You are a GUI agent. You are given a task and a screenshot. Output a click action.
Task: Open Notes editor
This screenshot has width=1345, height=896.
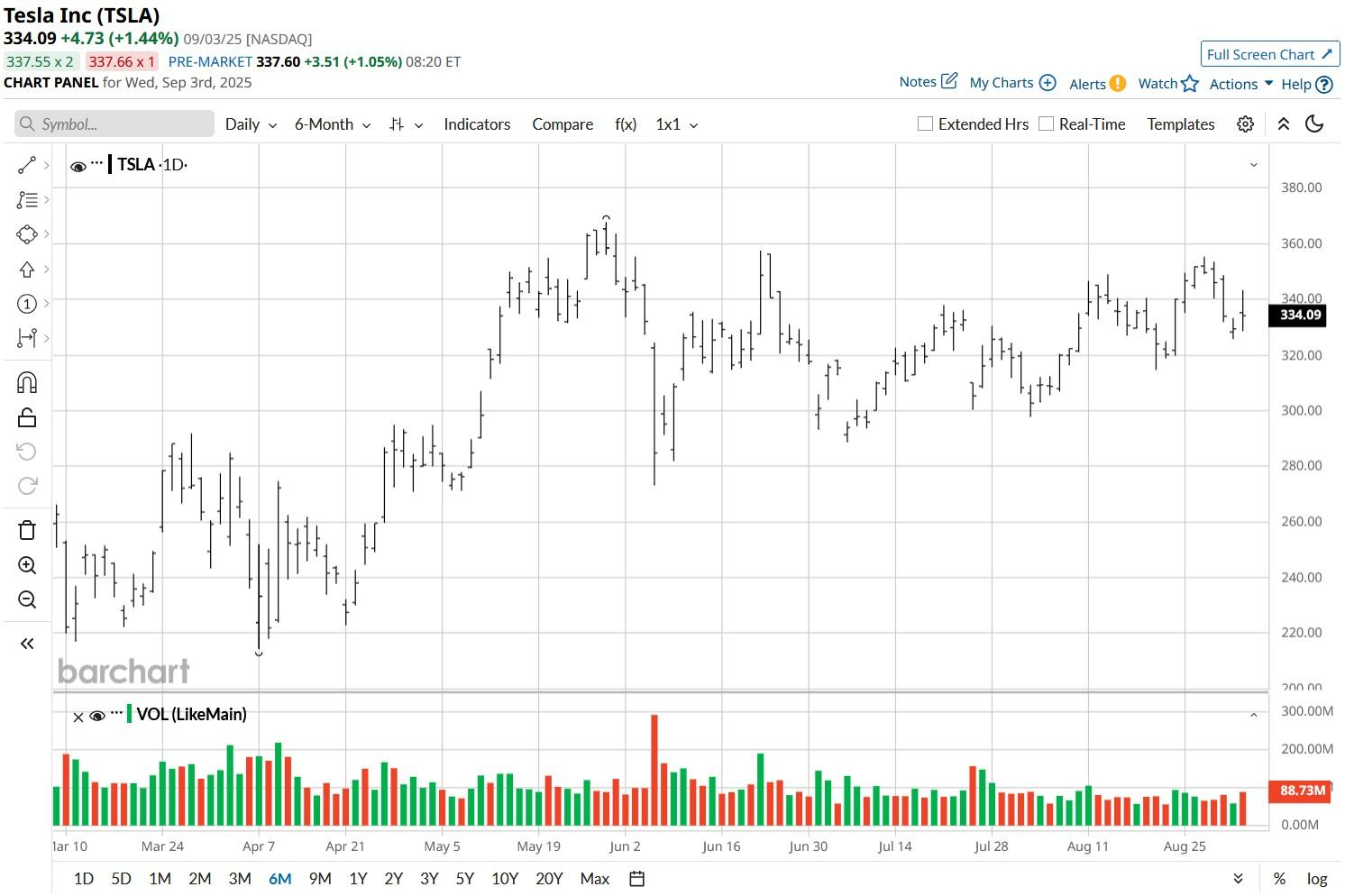(x=928, y=82)
